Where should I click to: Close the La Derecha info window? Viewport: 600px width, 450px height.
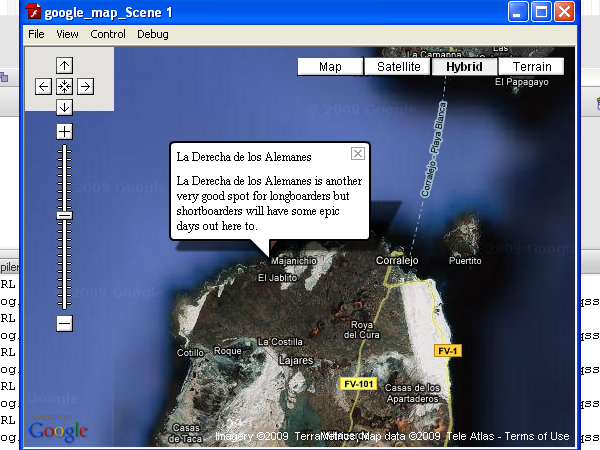coord(358,153)
